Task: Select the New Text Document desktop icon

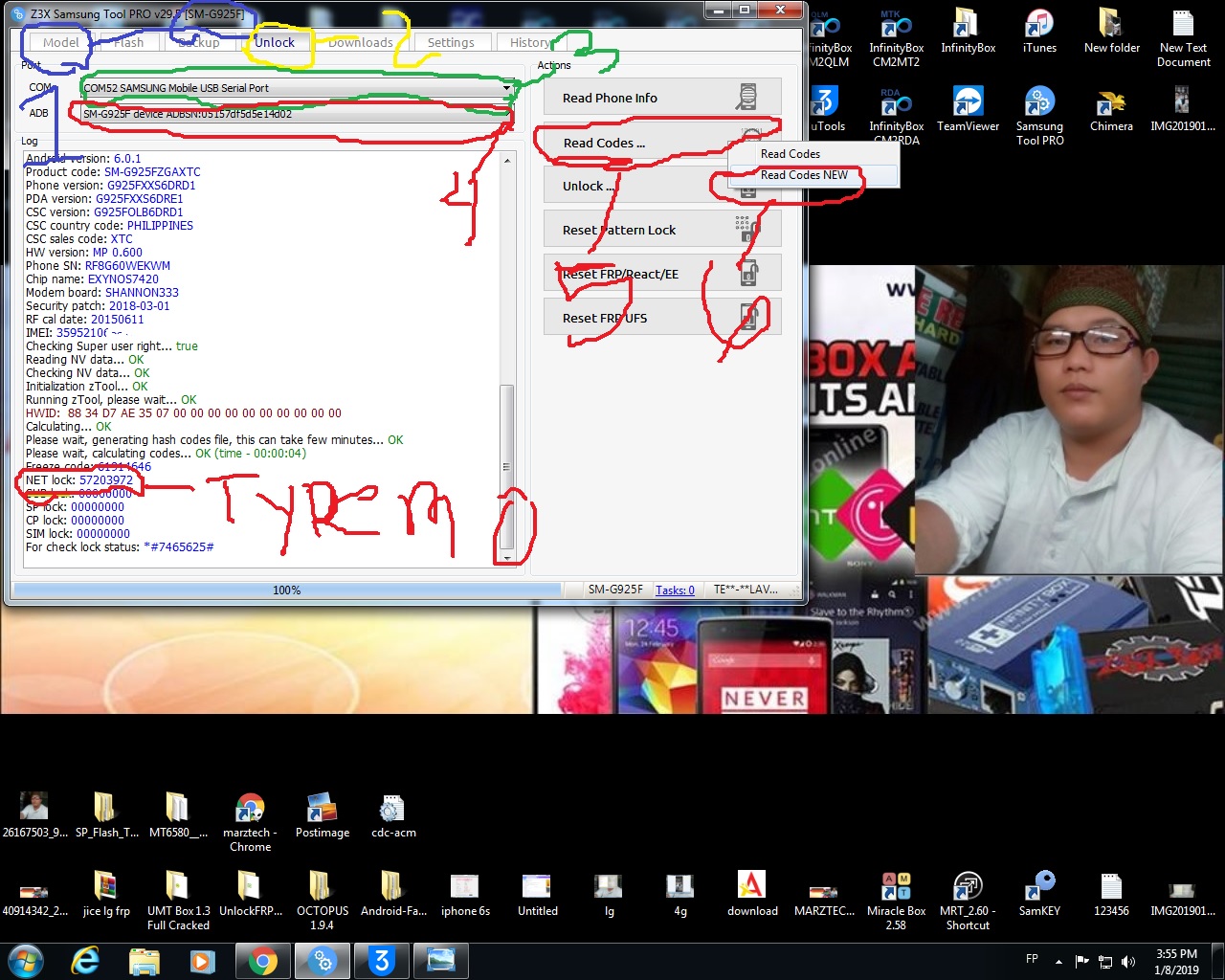Action: pyautogui.click(x=1184, y=38)
